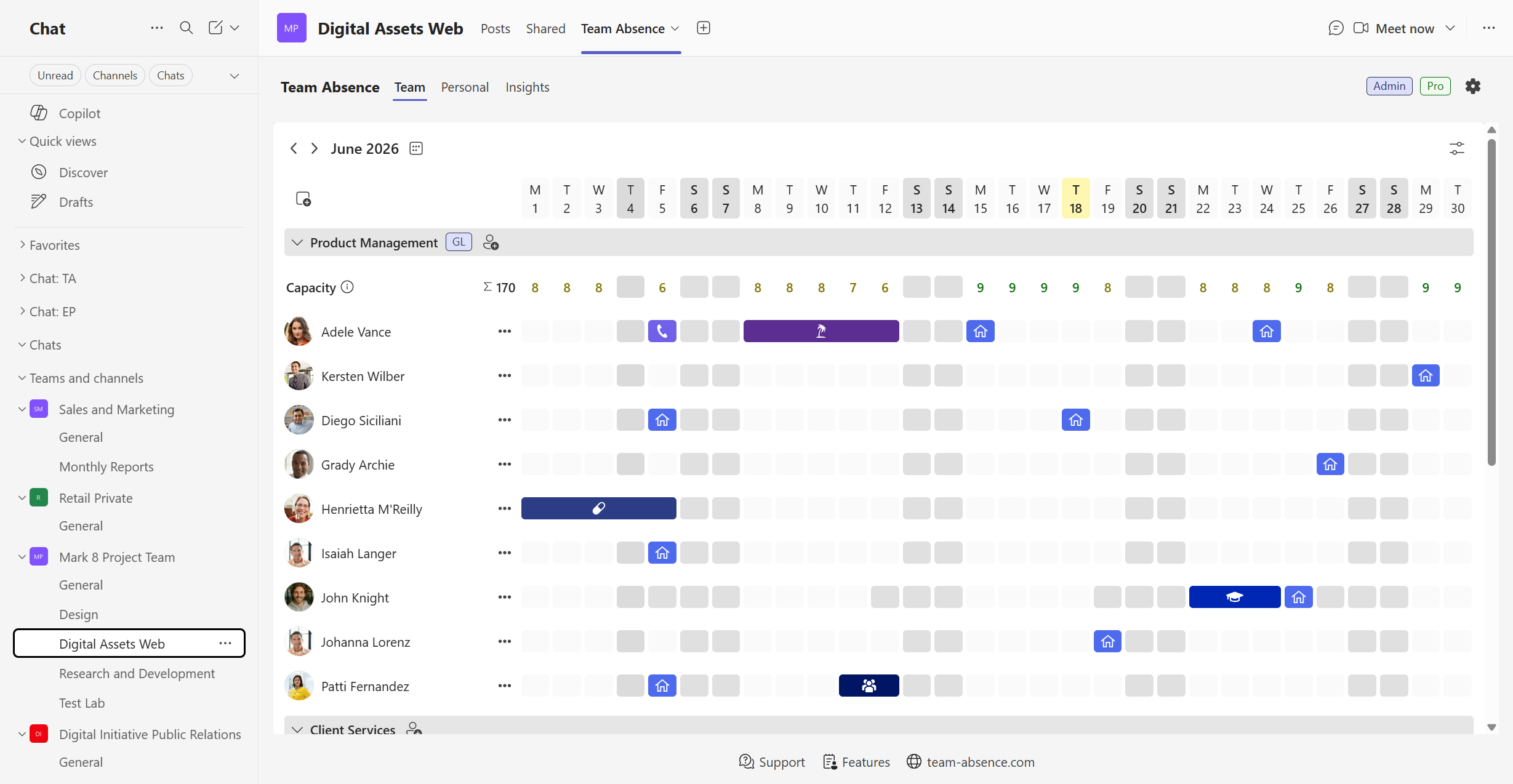
Task: Click calendar vertical scrollbar
Action: 1491,302
